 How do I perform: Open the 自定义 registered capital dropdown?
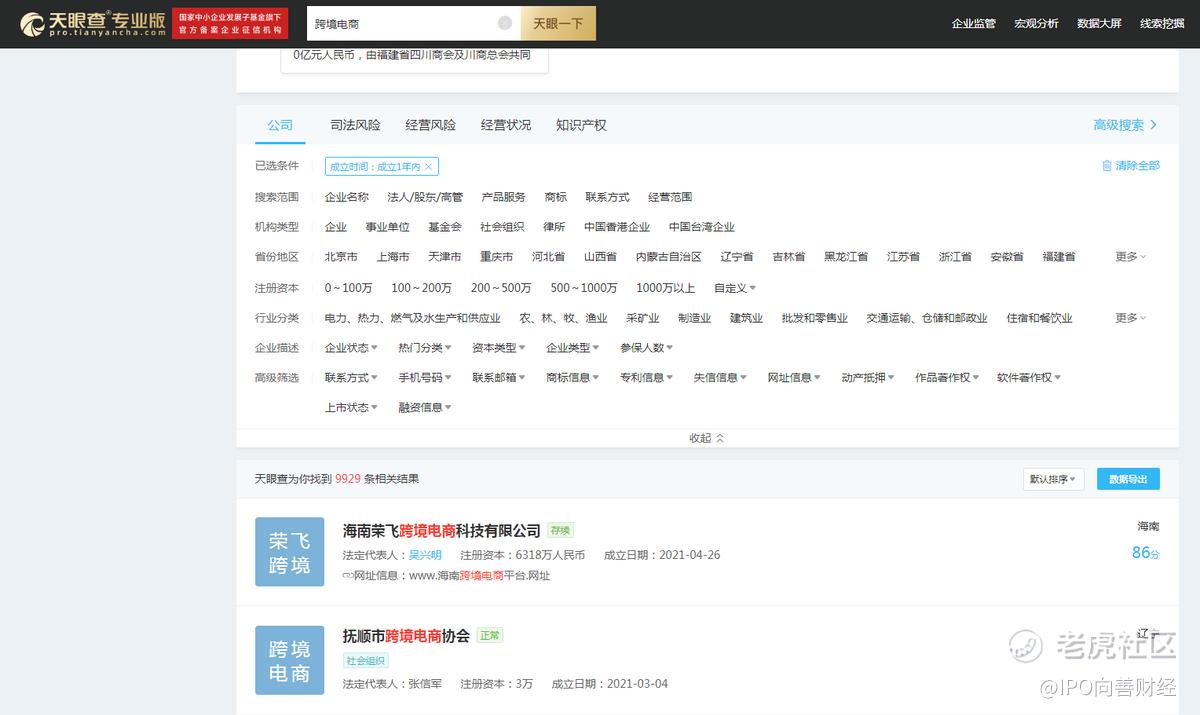click(735, 288)
